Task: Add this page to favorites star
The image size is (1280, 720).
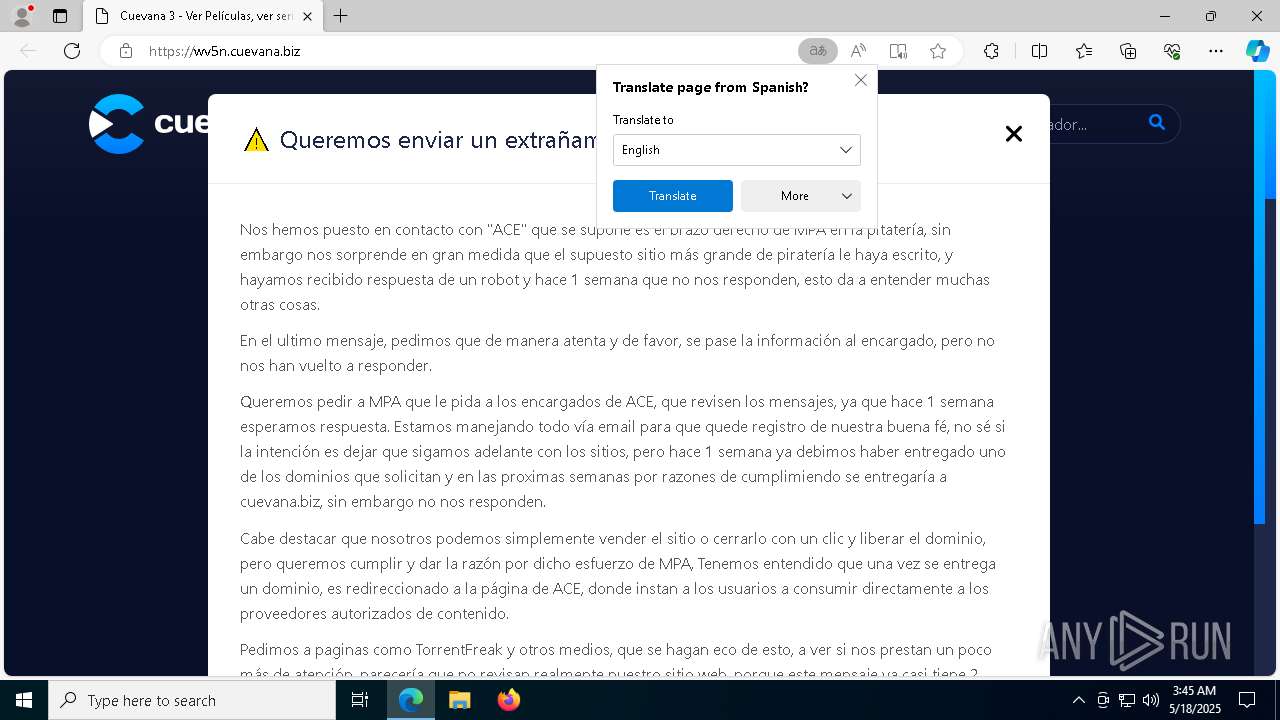Action: 938,51
